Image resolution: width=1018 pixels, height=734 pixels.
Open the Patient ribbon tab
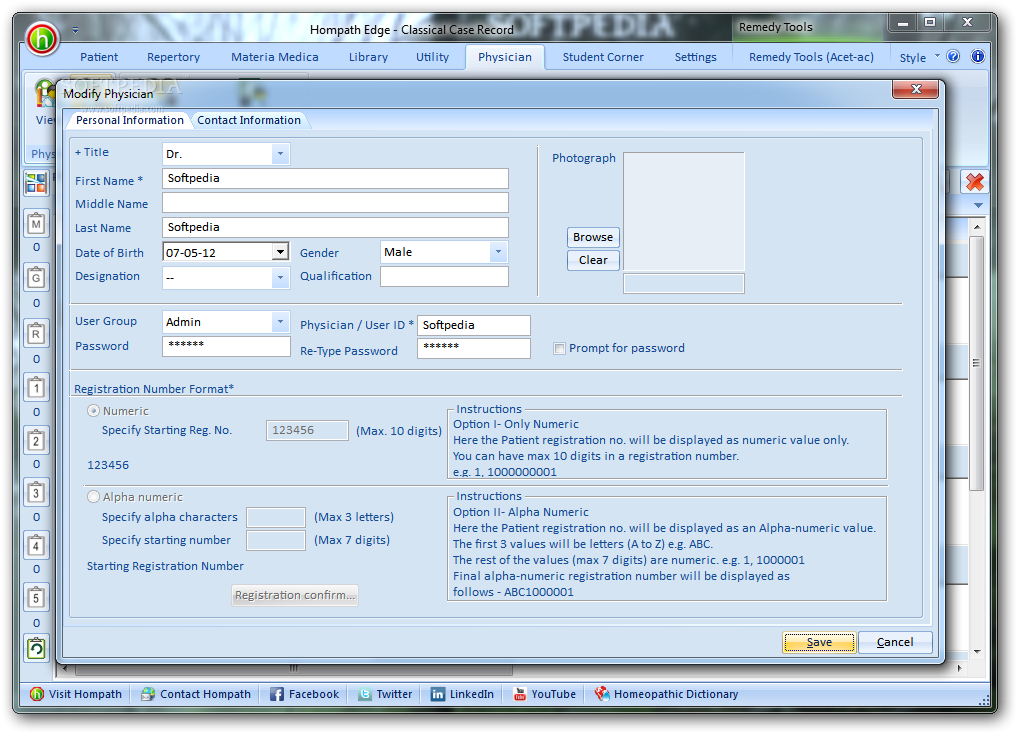[x=99, y=57]
